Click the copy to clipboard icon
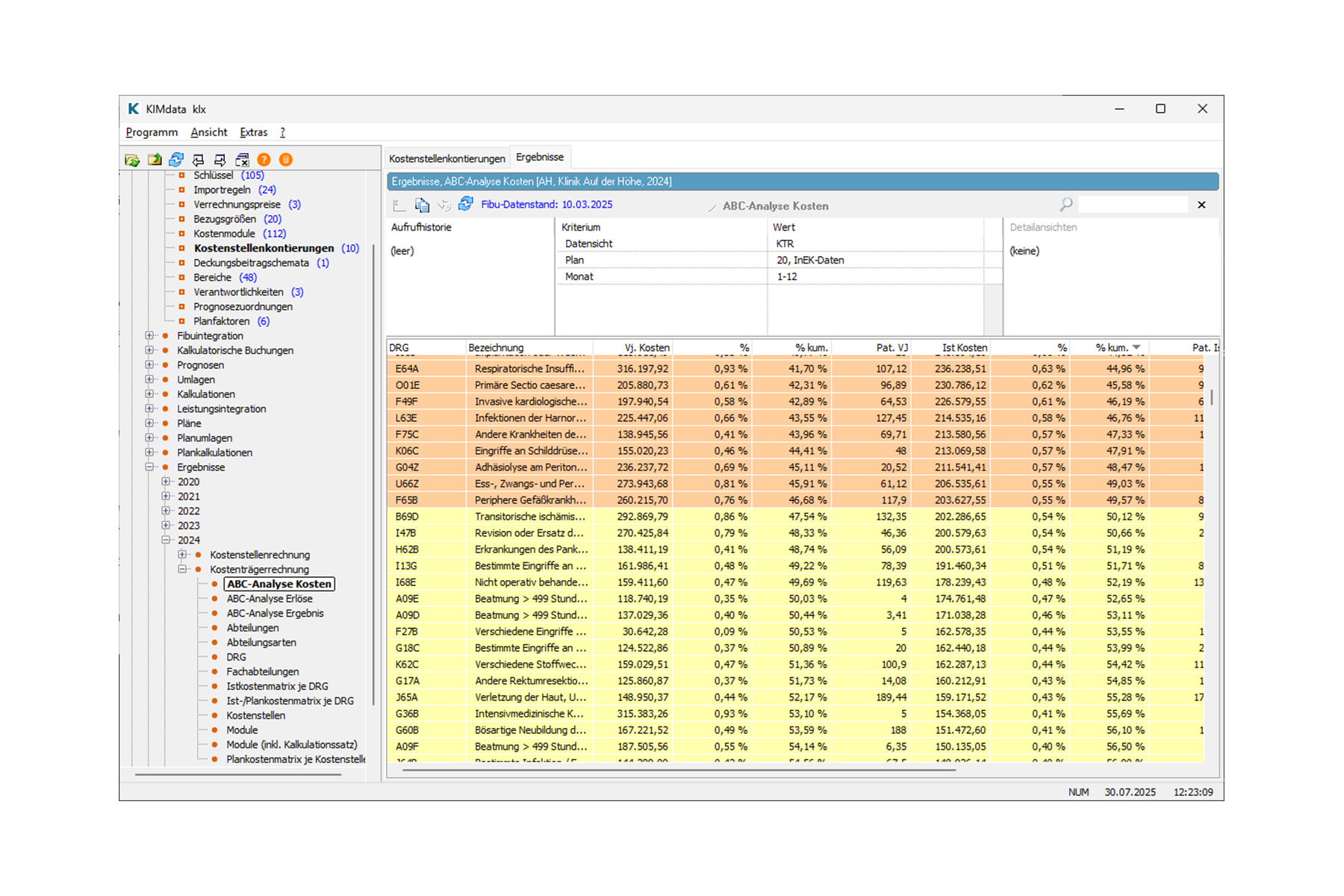 click(x=422, y=205)
